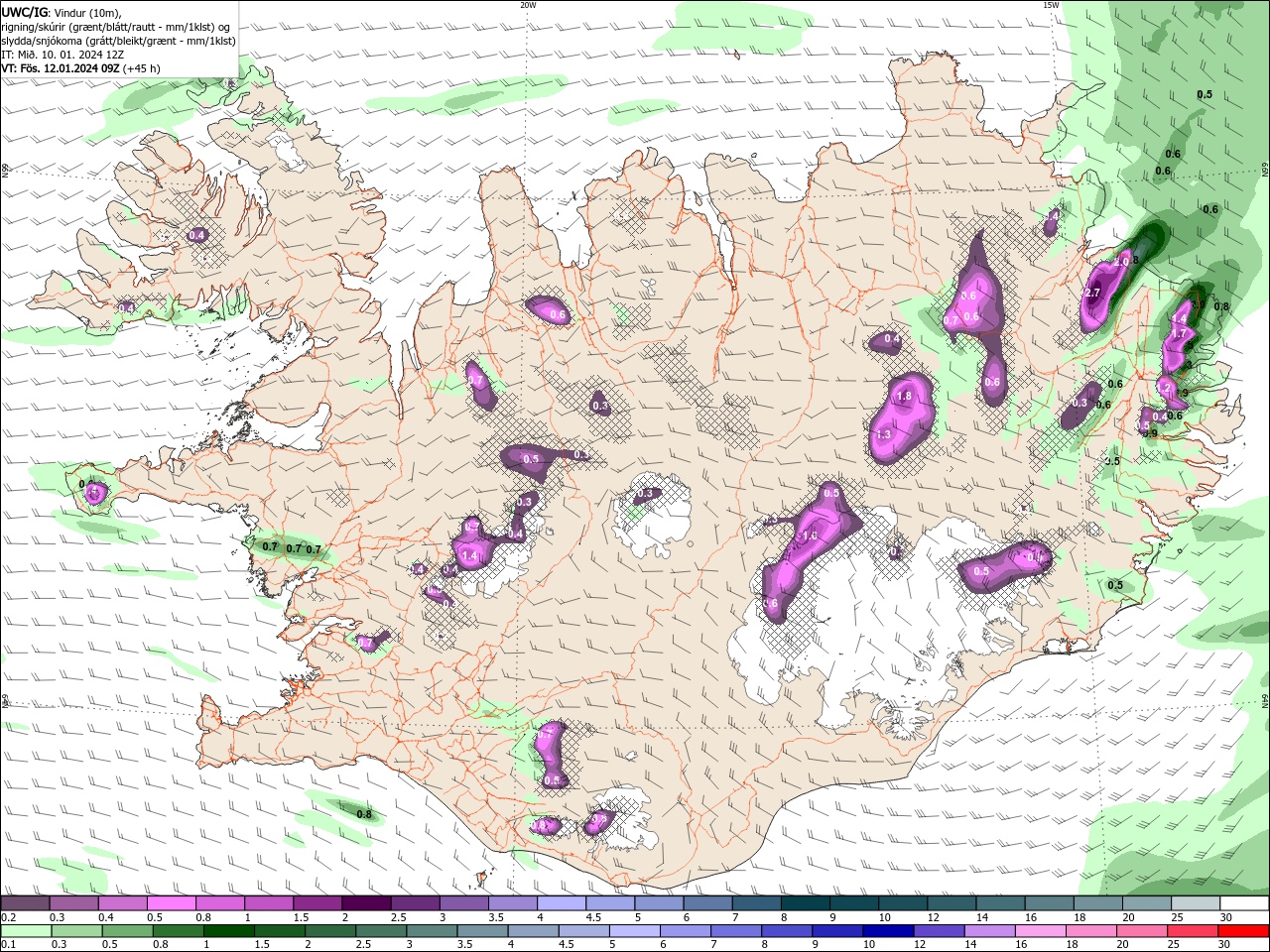Select the dark teal 8 swatch, upper scale
Image resolution: width=1270 pixels, height=952 pixels.
(805, 903)
